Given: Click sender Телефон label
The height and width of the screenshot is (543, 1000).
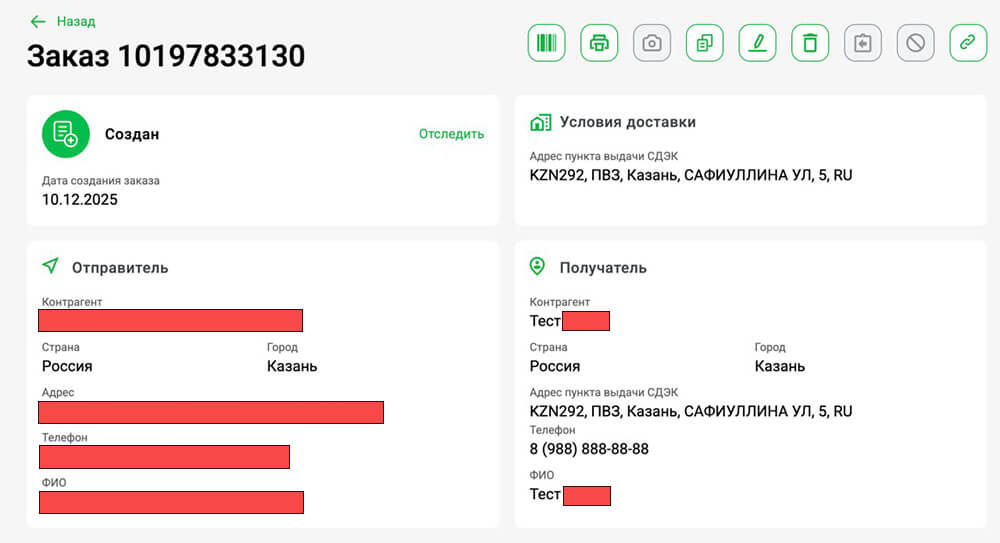Looking at the screenshot, I should coord(64,438).
